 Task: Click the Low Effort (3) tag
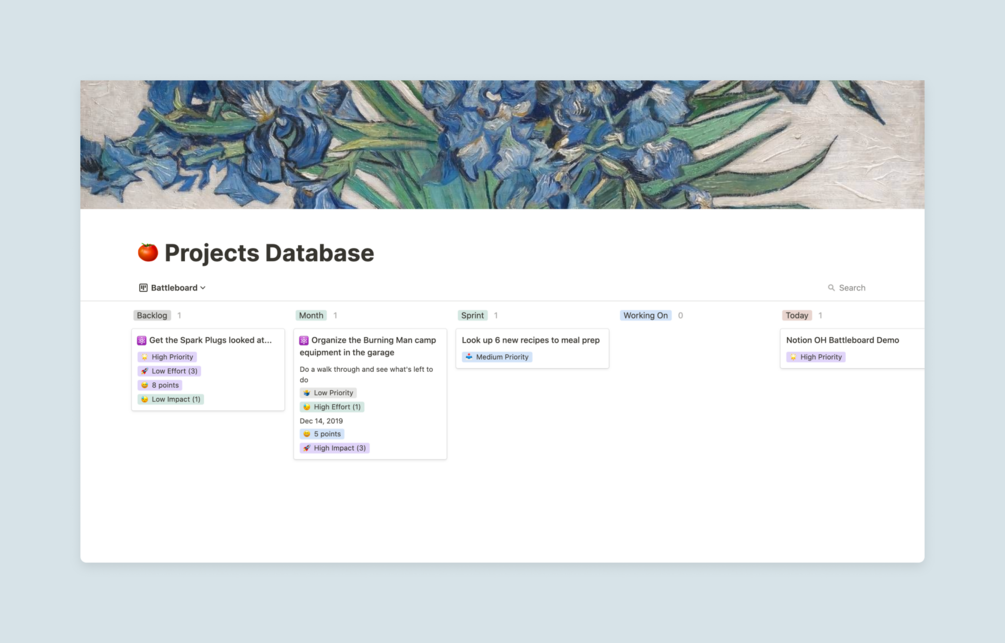point(169,371)
